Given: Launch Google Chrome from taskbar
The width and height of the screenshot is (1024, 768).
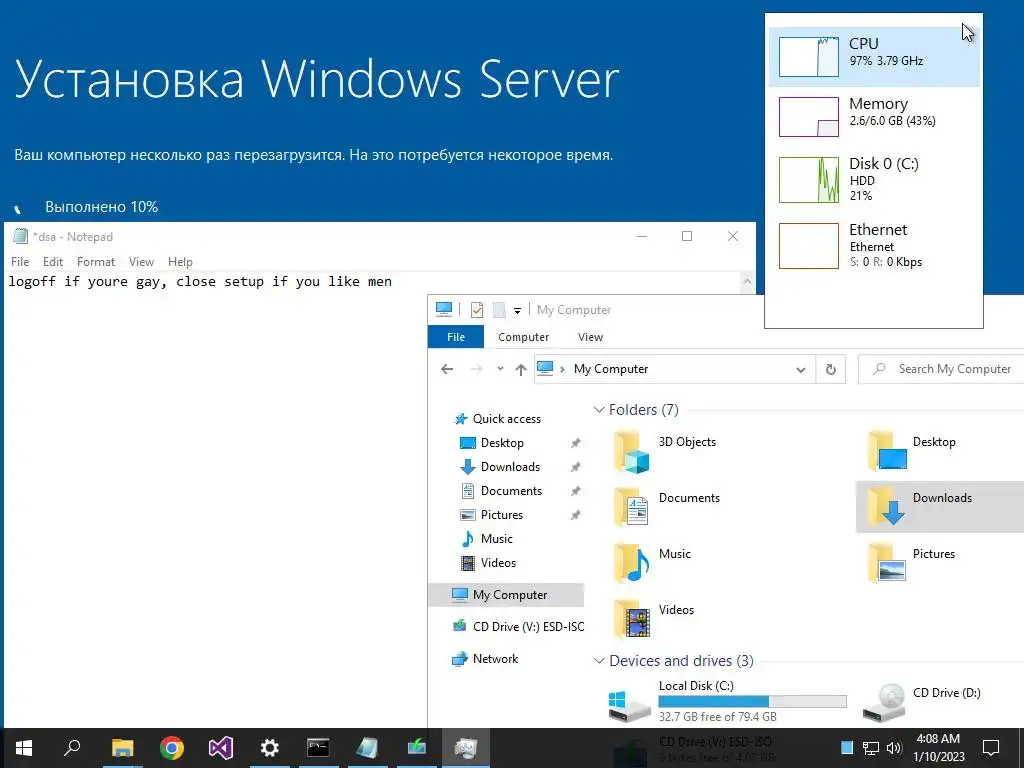Looking at the screenshot, I should point(172,748).
